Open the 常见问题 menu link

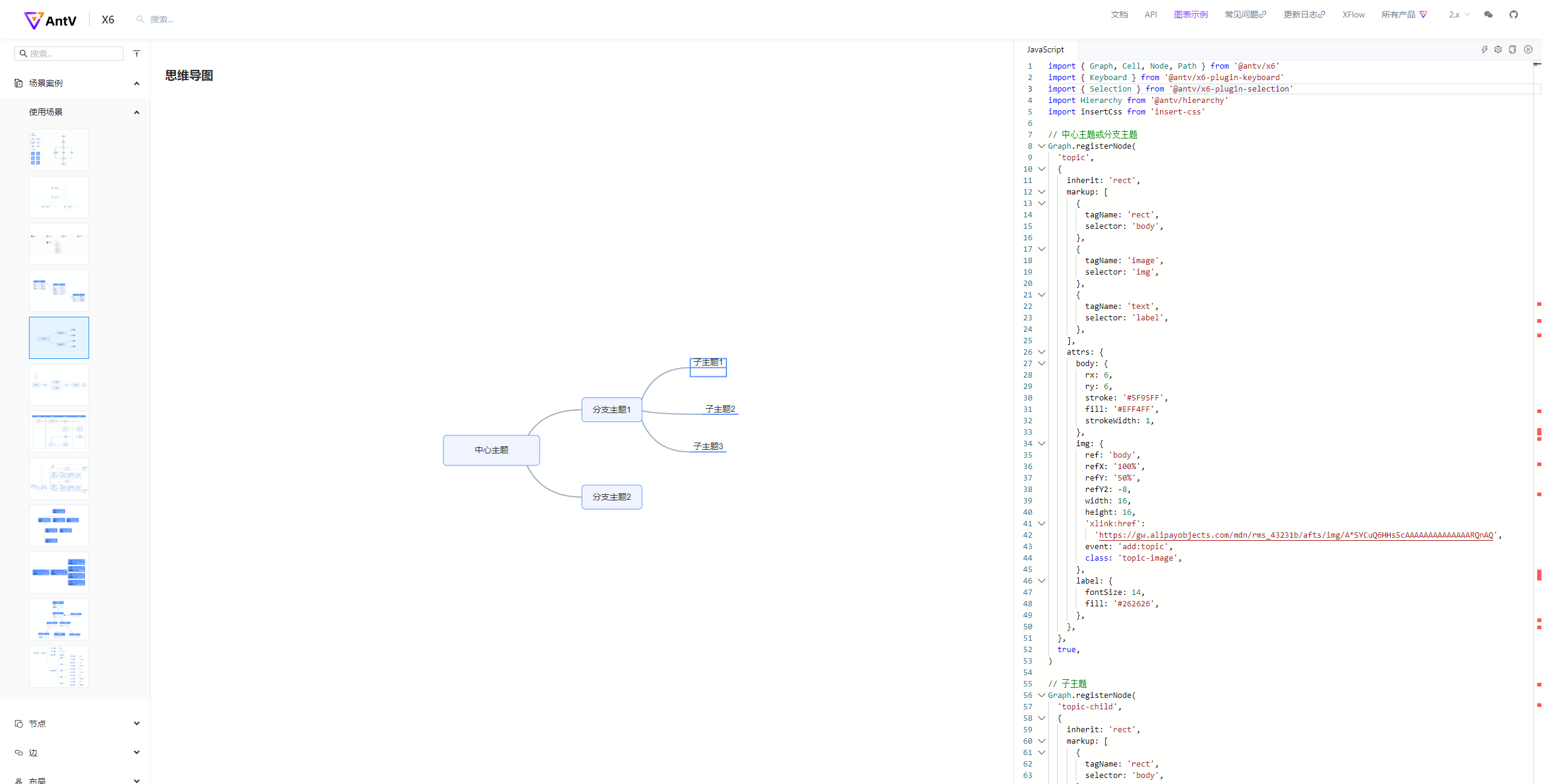[1246, 15]
